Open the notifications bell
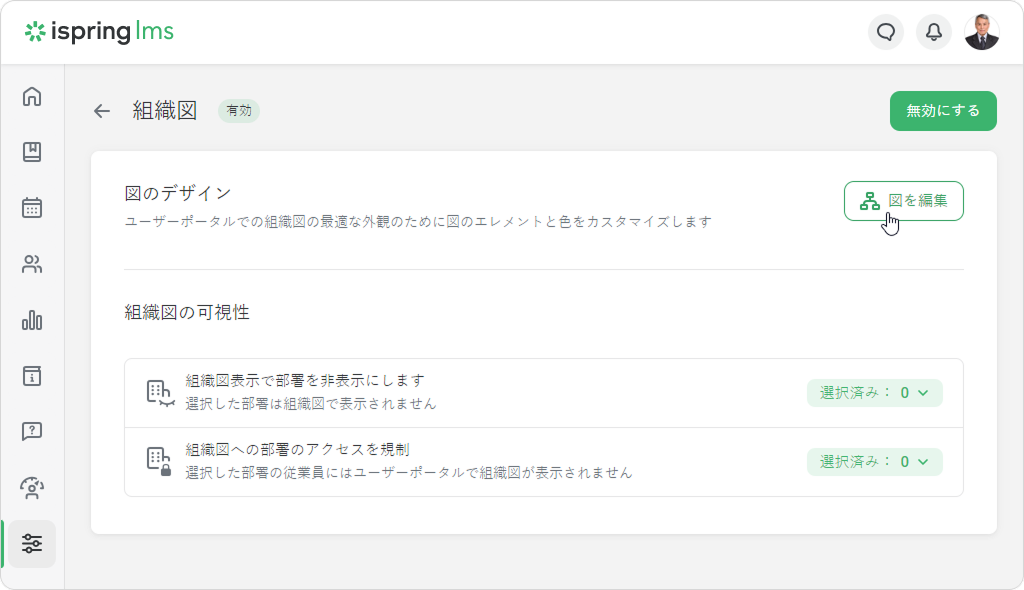This screenshot has width=1024, height=590. (933, 32)
